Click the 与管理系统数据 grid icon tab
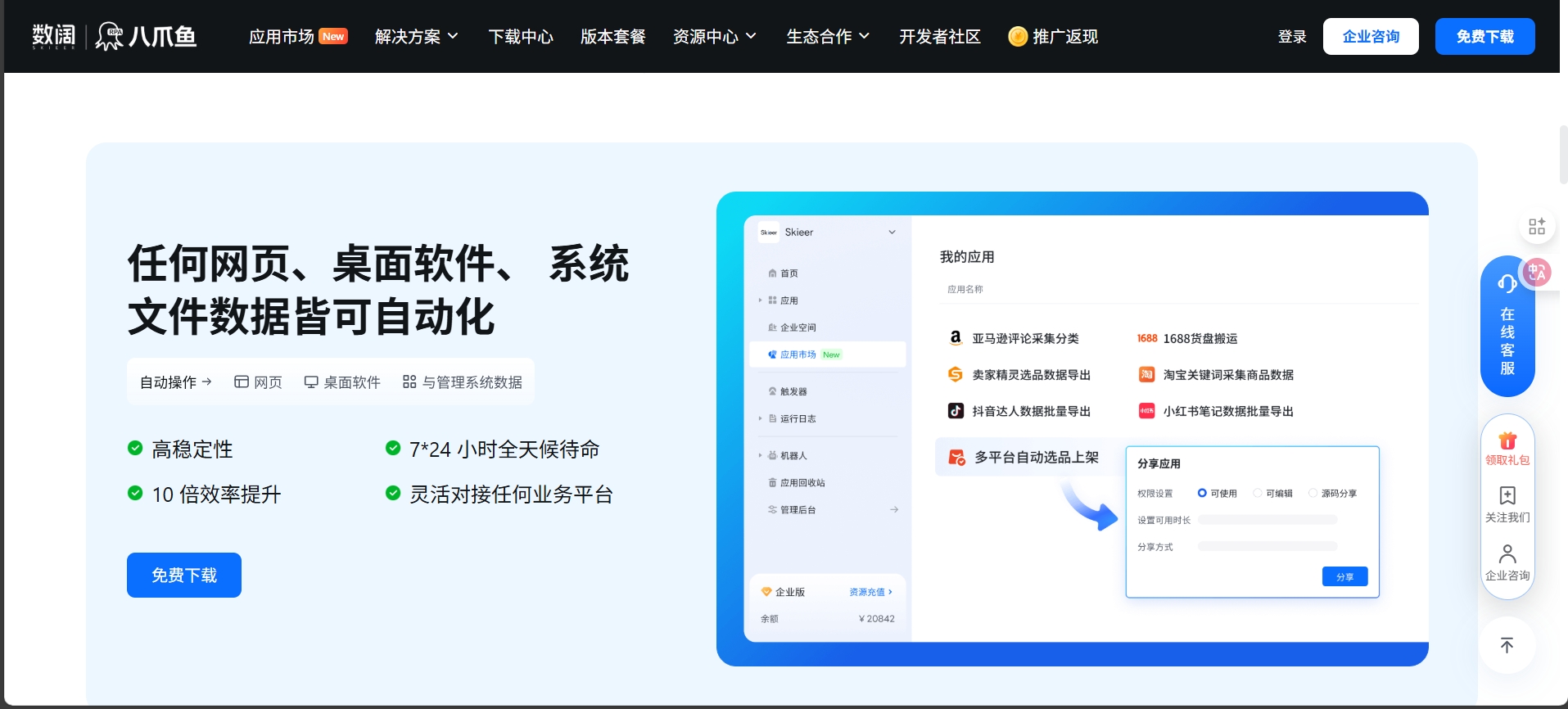Viewport: 1568px width, 709px height. [x=409, y=382]
